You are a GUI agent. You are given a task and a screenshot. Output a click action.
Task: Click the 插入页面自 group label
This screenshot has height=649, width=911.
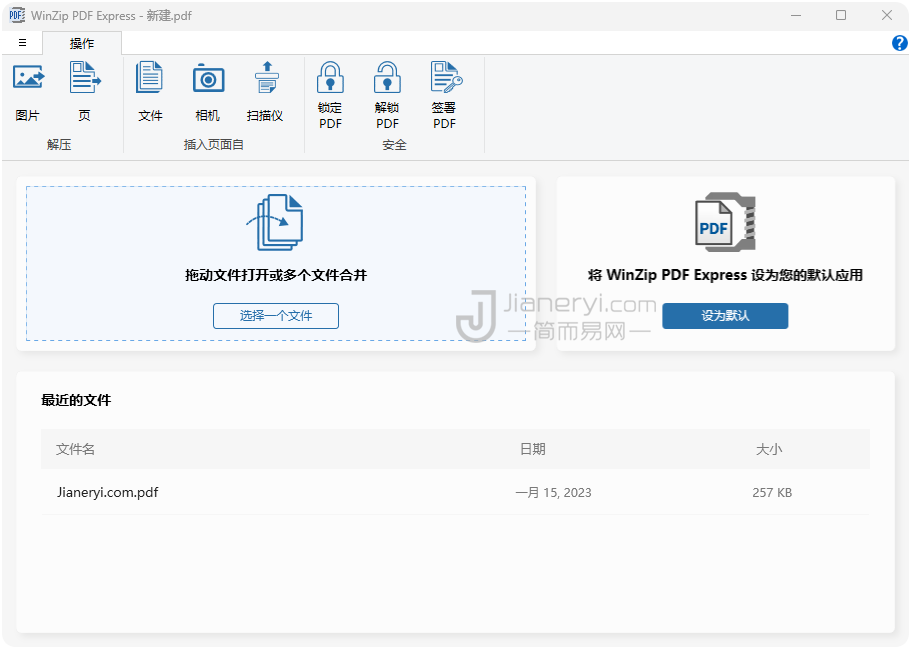(214, 145)
